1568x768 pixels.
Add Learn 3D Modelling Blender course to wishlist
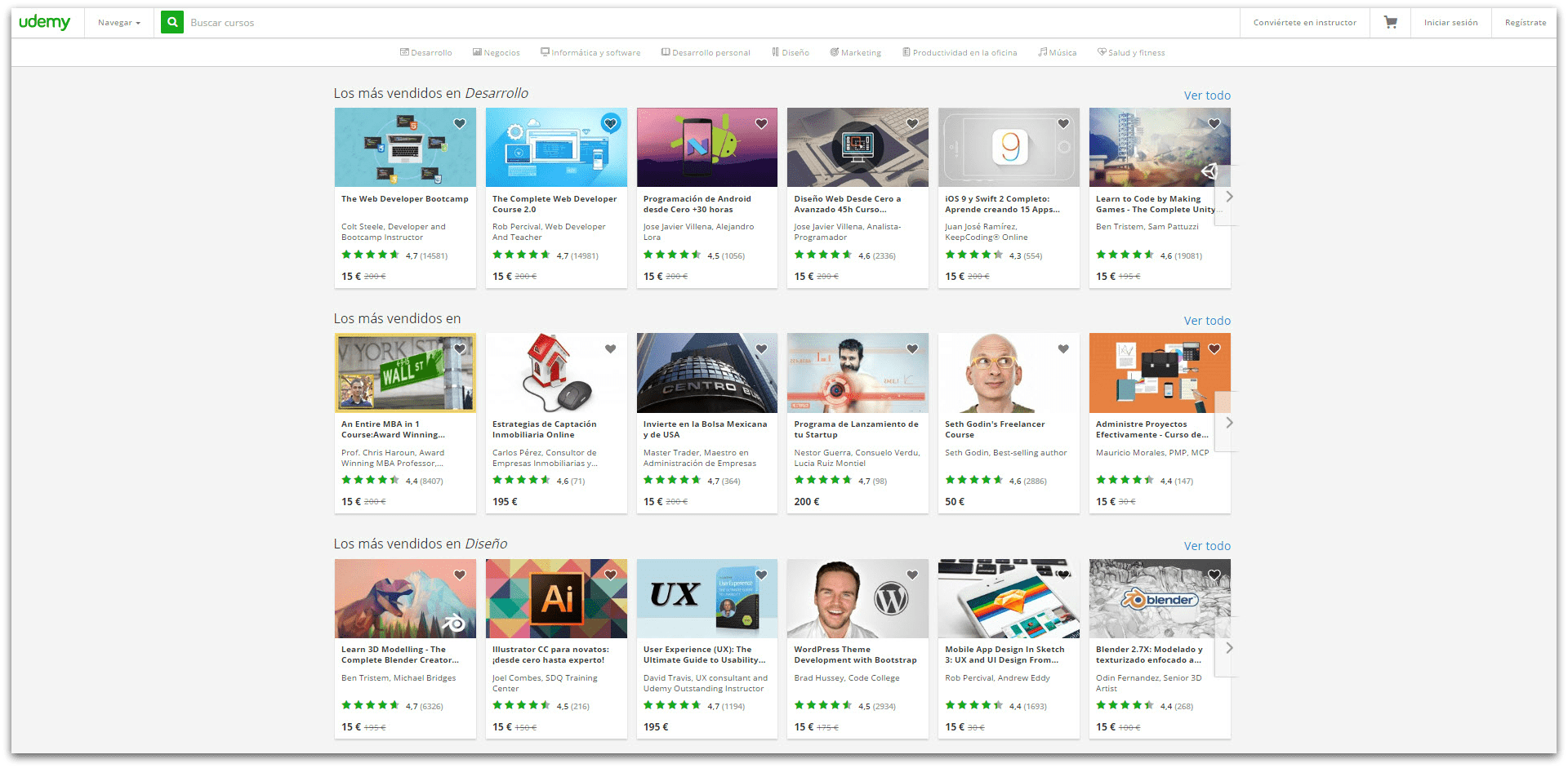coord(460,575)
